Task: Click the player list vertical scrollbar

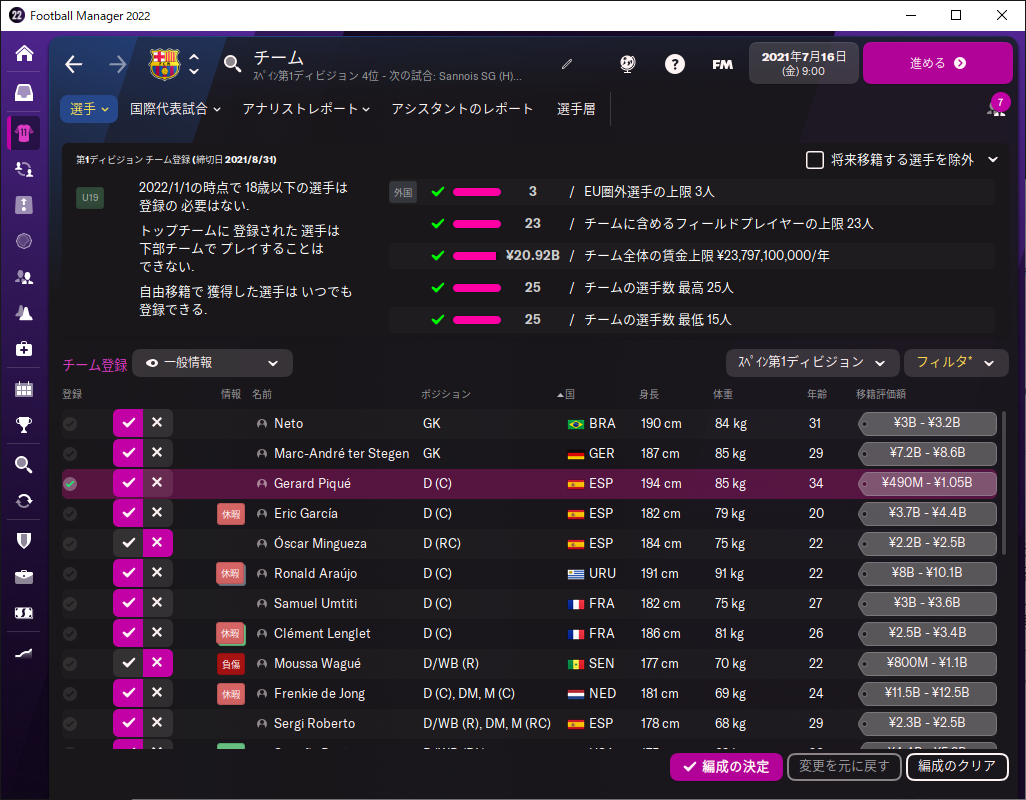Action: point(1004,484)
